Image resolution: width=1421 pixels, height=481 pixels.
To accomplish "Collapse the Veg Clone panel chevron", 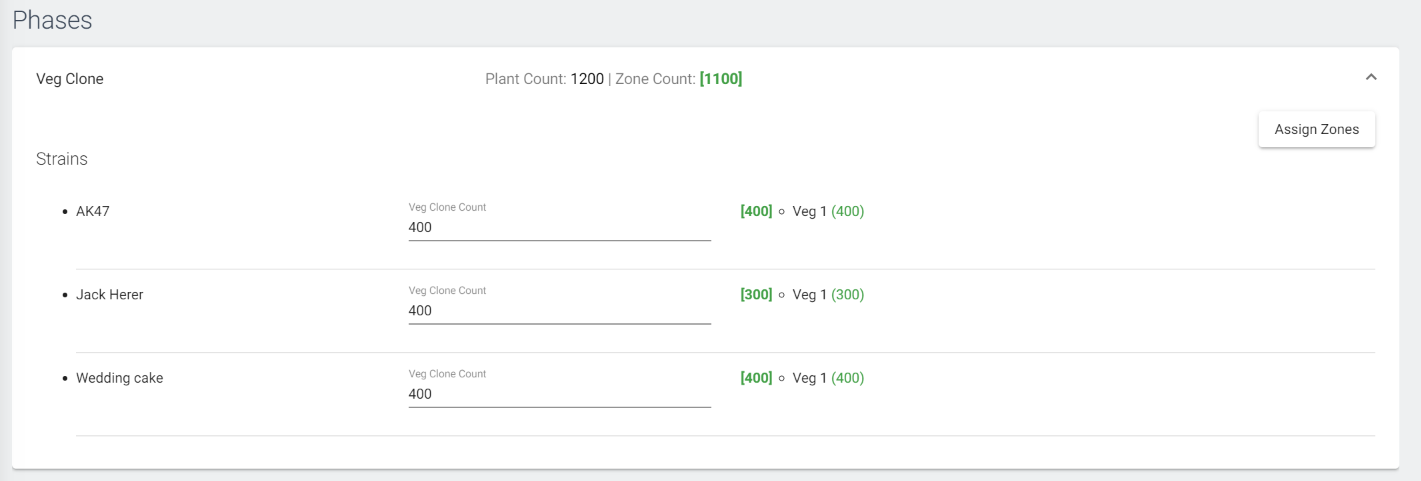I will (1371, 78).
